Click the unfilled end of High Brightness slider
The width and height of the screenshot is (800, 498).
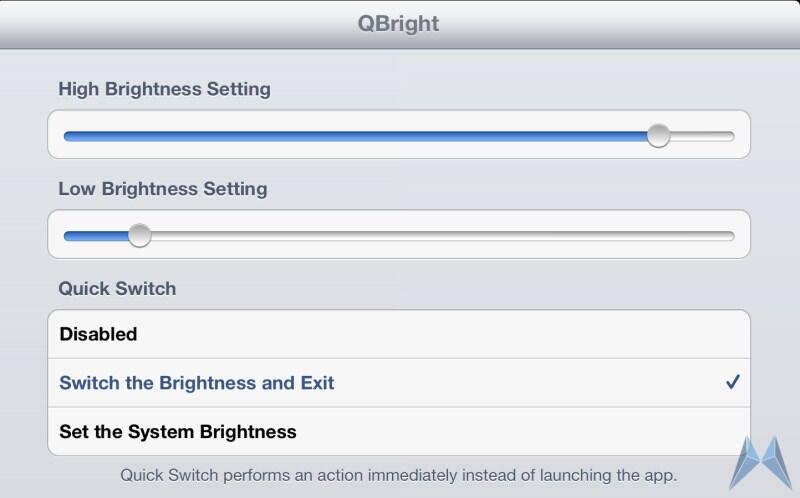(x=702, y=136)
